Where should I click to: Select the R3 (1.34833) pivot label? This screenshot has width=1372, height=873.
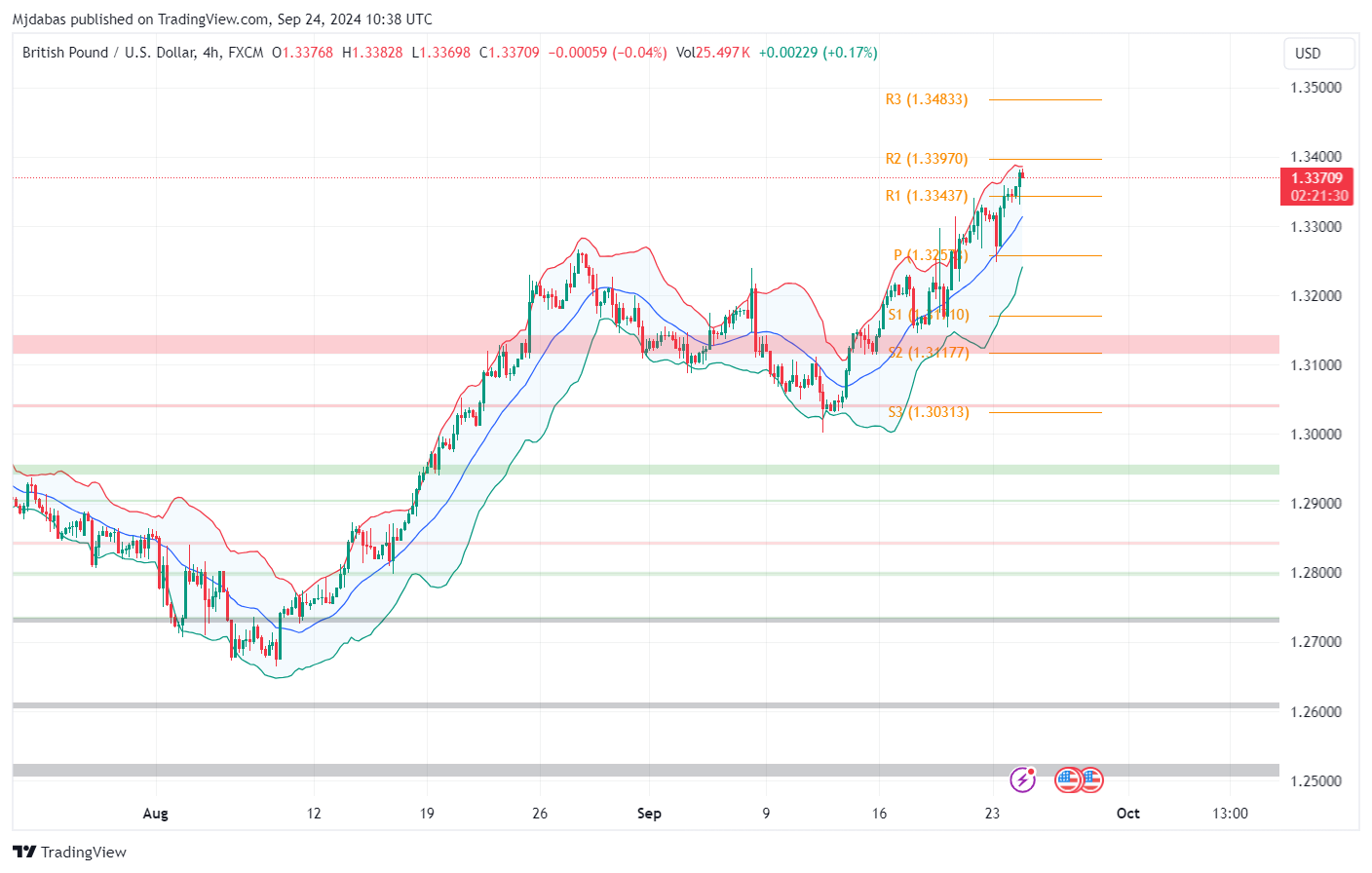(926, 99)
